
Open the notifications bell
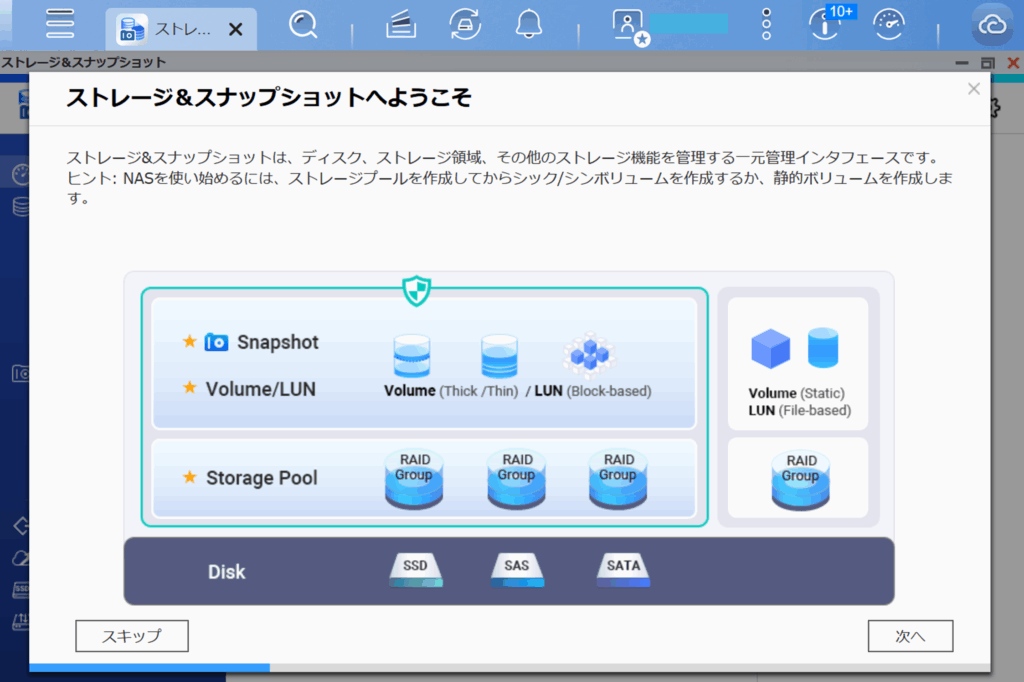pyautogui.click(x=529, y=24)
